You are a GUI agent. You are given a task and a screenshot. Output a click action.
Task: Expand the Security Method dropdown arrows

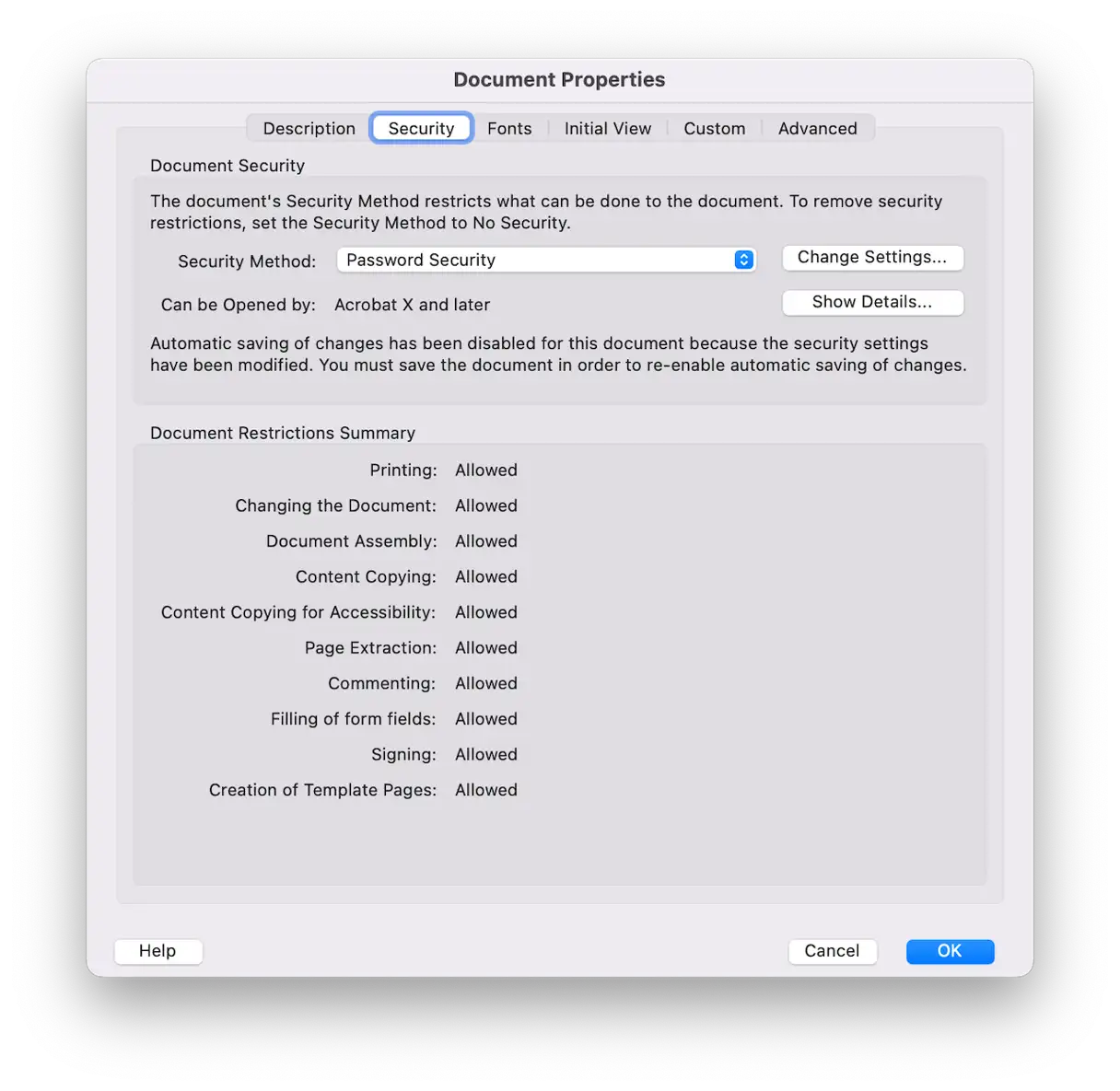coord(743,261)
